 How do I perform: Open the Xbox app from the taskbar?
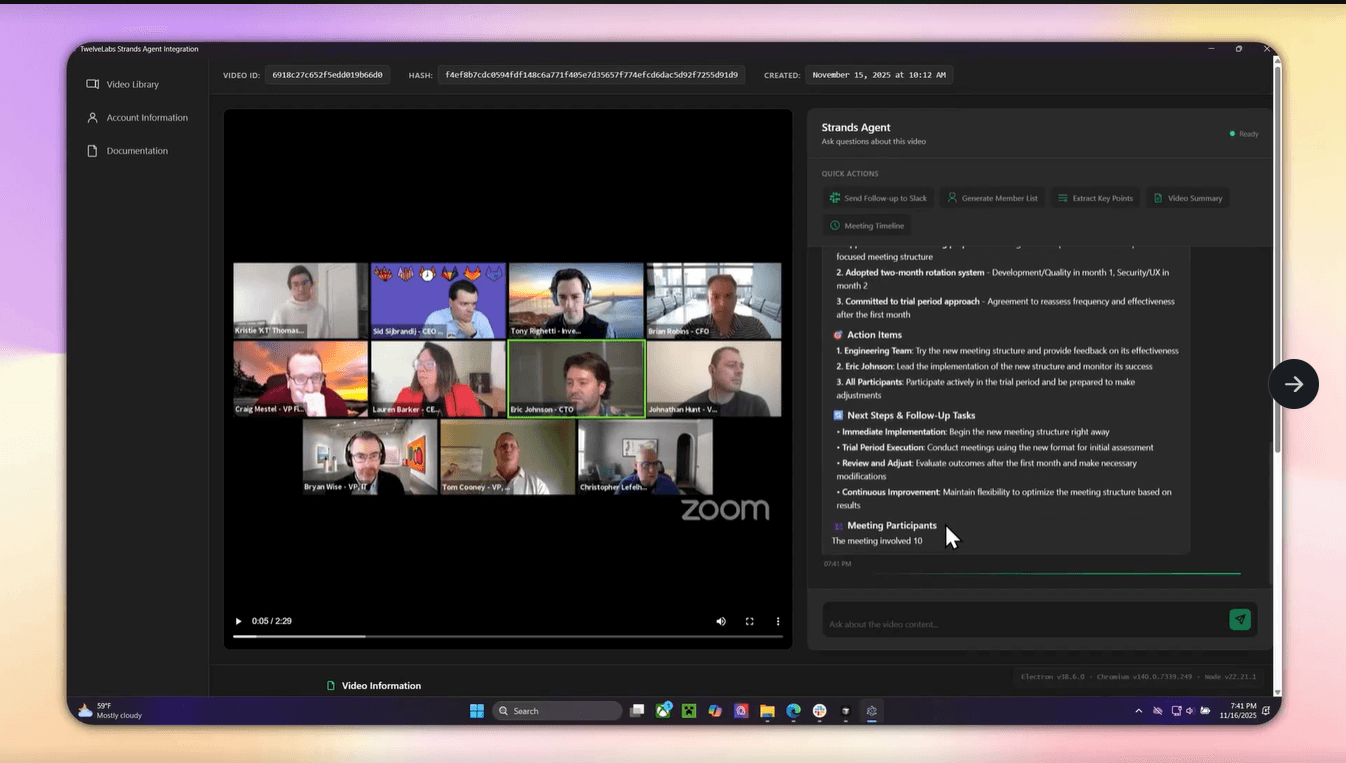coord(663,711)
